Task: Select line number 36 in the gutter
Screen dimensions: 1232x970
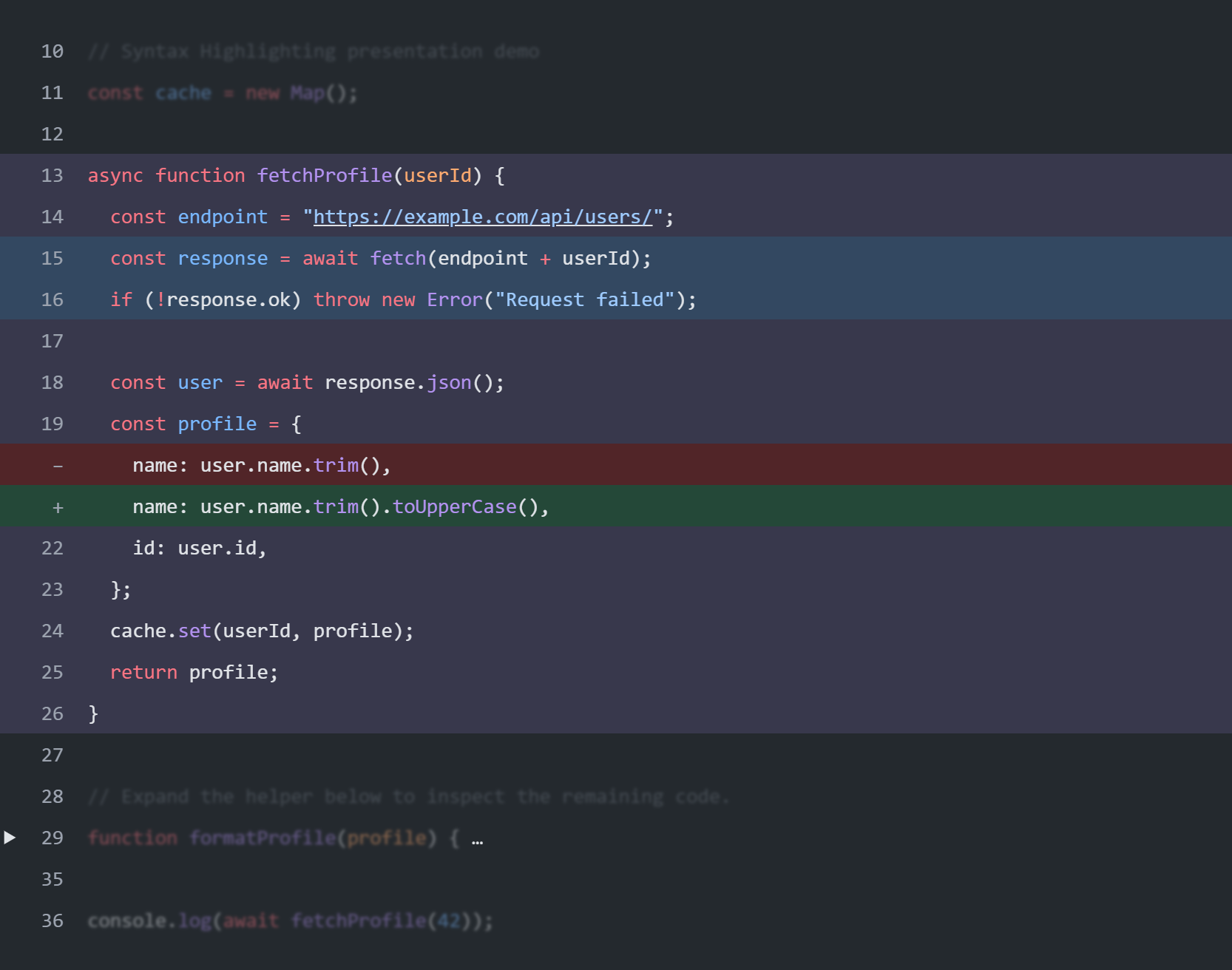Action: [x=53, y=920]
